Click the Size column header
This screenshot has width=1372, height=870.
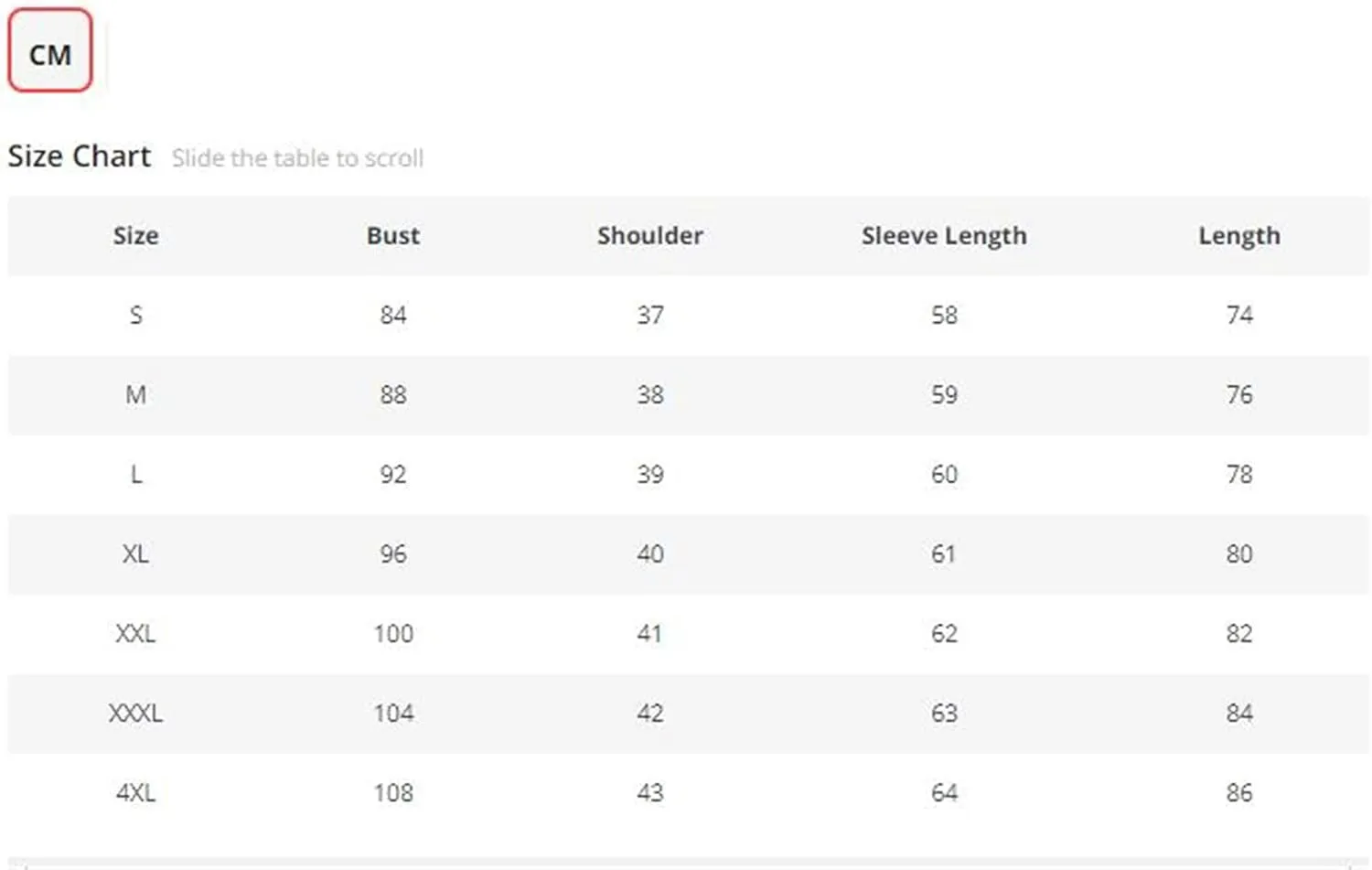(136, 235)
